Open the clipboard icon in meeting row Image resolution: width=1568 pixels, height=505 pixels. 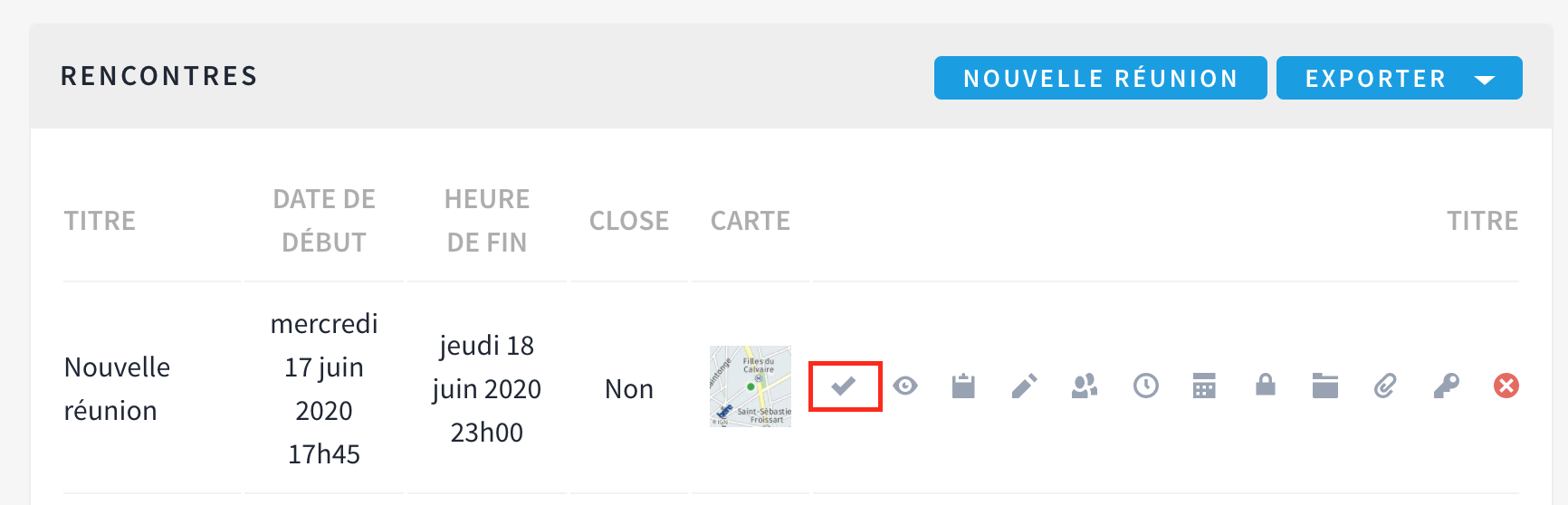[963, 386]
